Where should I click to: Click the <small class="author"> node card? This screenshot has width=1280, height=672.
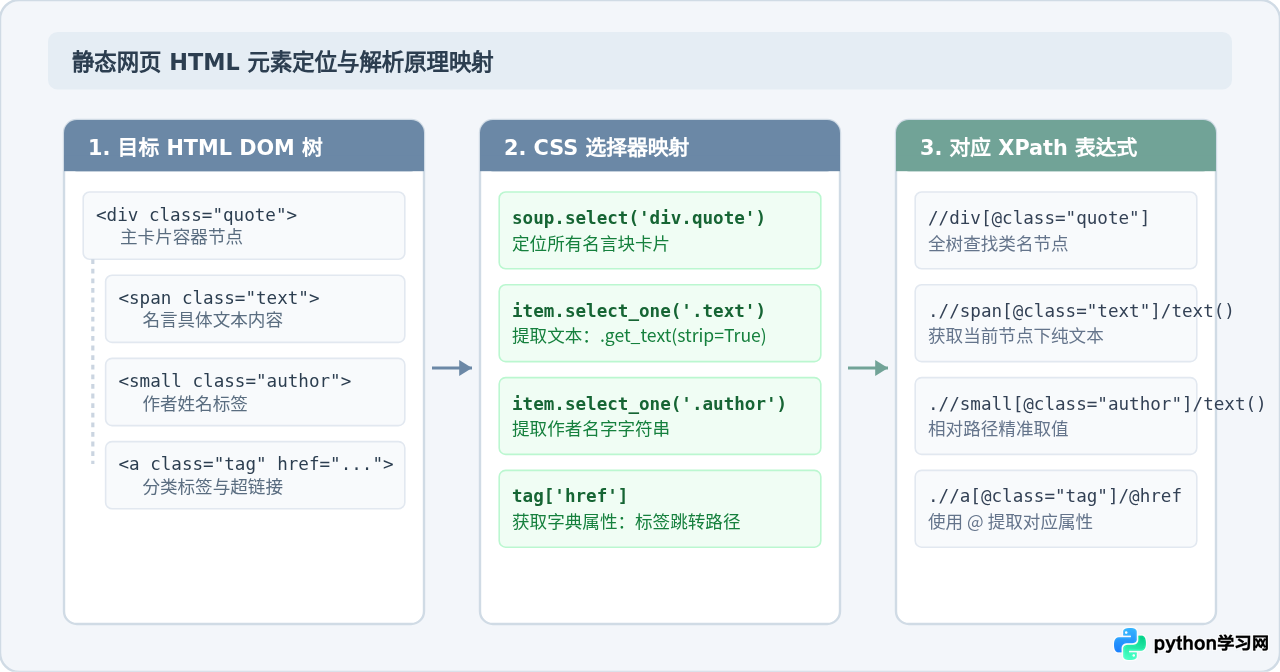[x=255, y=392]
